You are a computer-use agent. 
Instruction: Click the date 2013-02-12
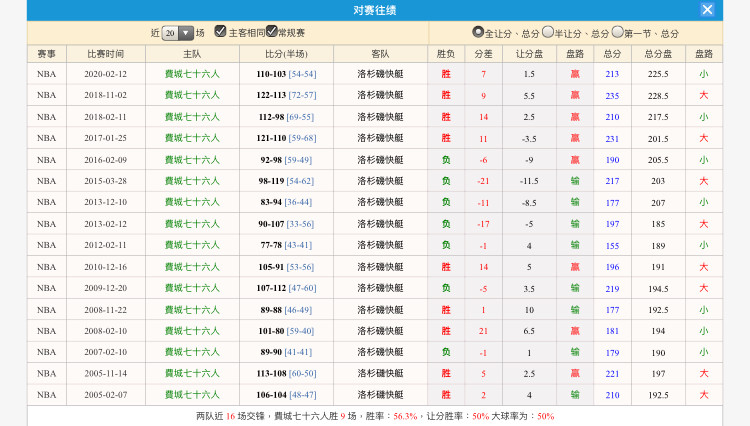click(105, 224)
